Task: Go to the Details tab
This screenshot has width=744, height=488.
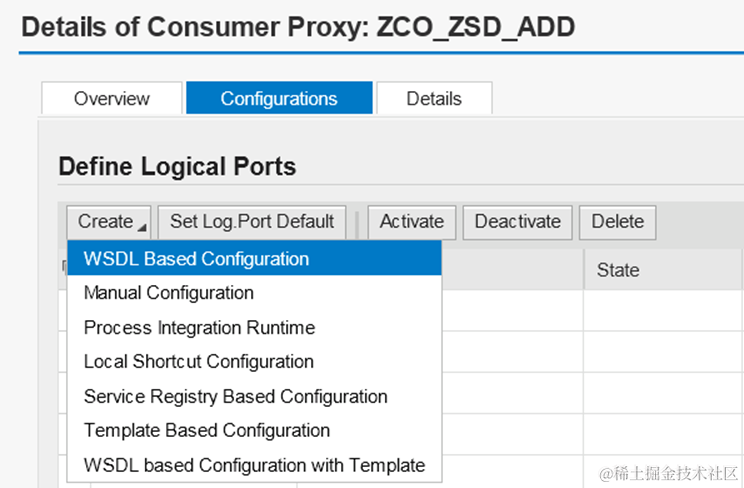Action: 434,98
